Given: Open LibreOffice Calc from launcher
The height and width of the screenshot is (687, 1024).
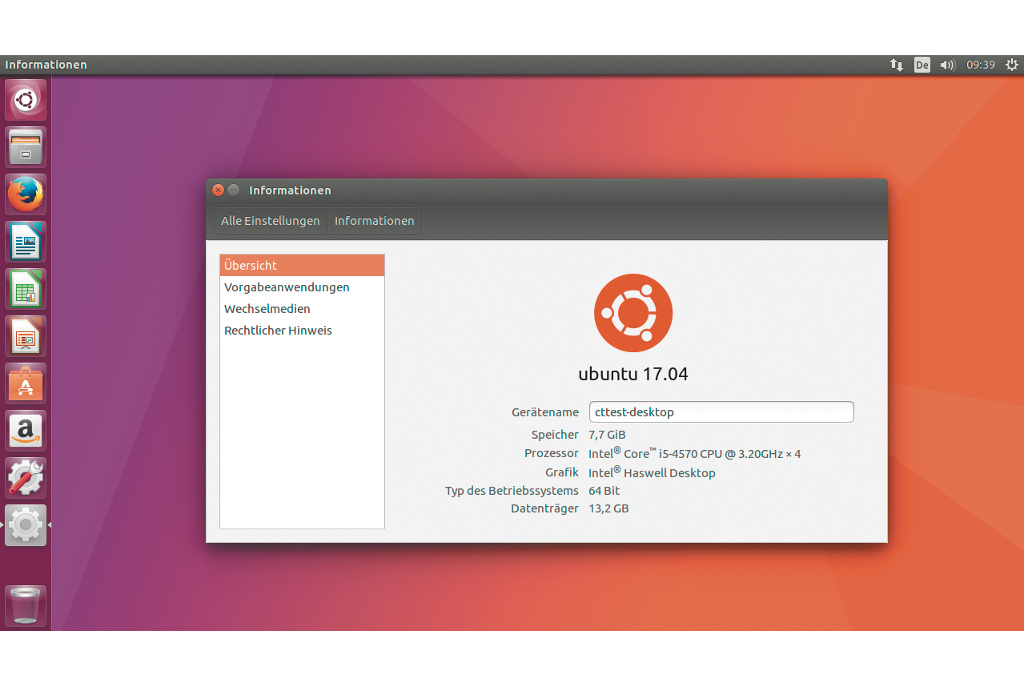Looking at the screenshot, I should pos(25,289).
